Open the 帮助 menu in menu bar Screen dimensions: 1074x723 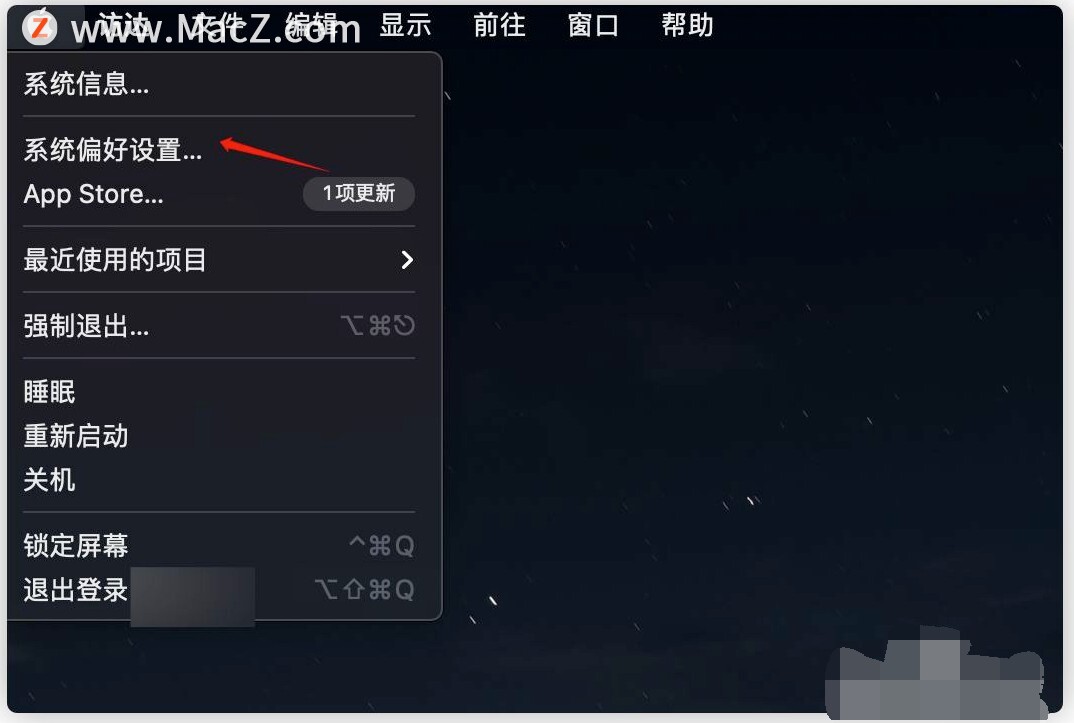(687, 26)
